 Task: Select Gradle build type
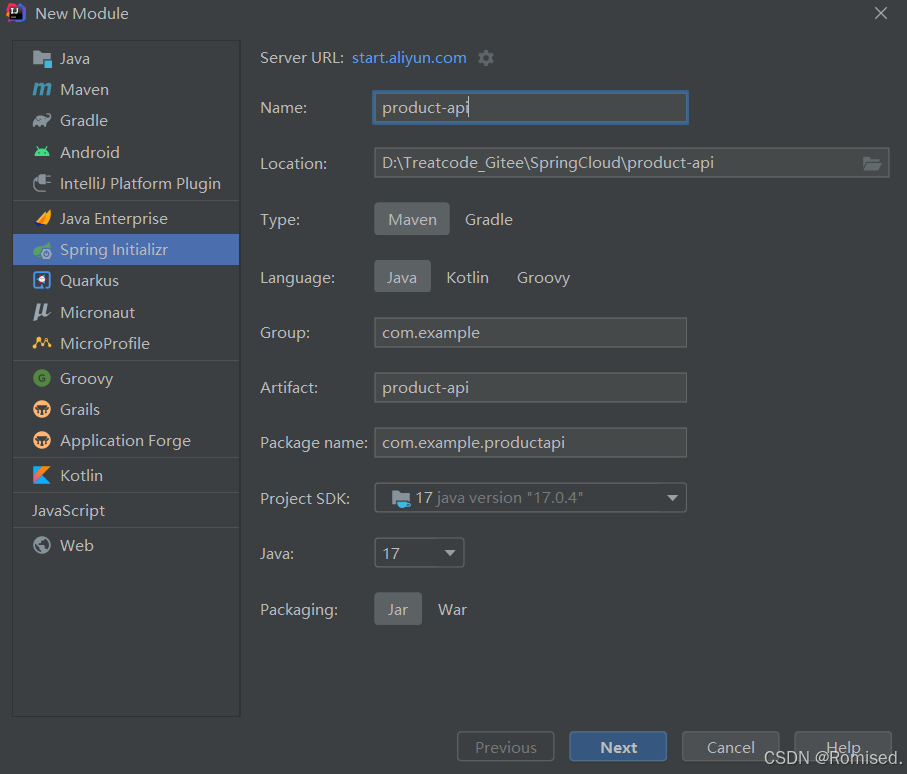489,219
